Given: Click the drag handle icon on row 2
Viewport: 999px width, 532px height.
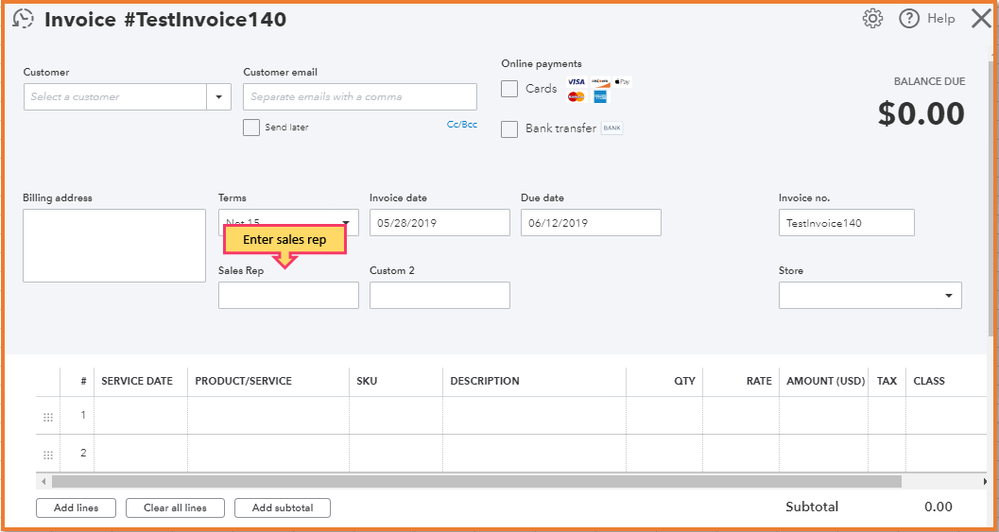Looking at the screenshot, I should pyautogui.click(x=48, y=455).
